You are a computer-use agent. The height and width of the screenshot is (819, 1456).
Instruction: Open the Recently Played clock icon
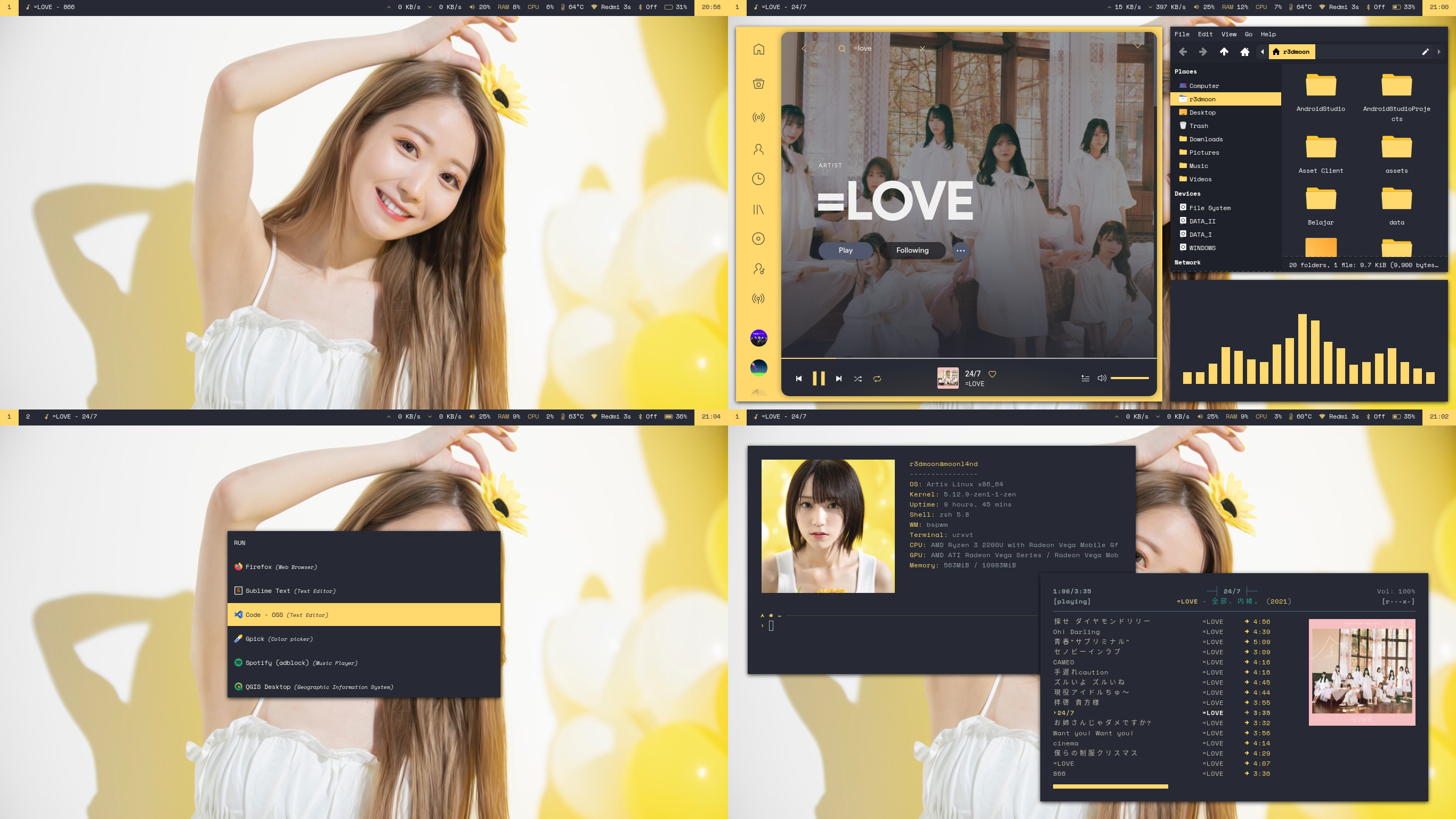pyautogui.click(x=758, y=179)
